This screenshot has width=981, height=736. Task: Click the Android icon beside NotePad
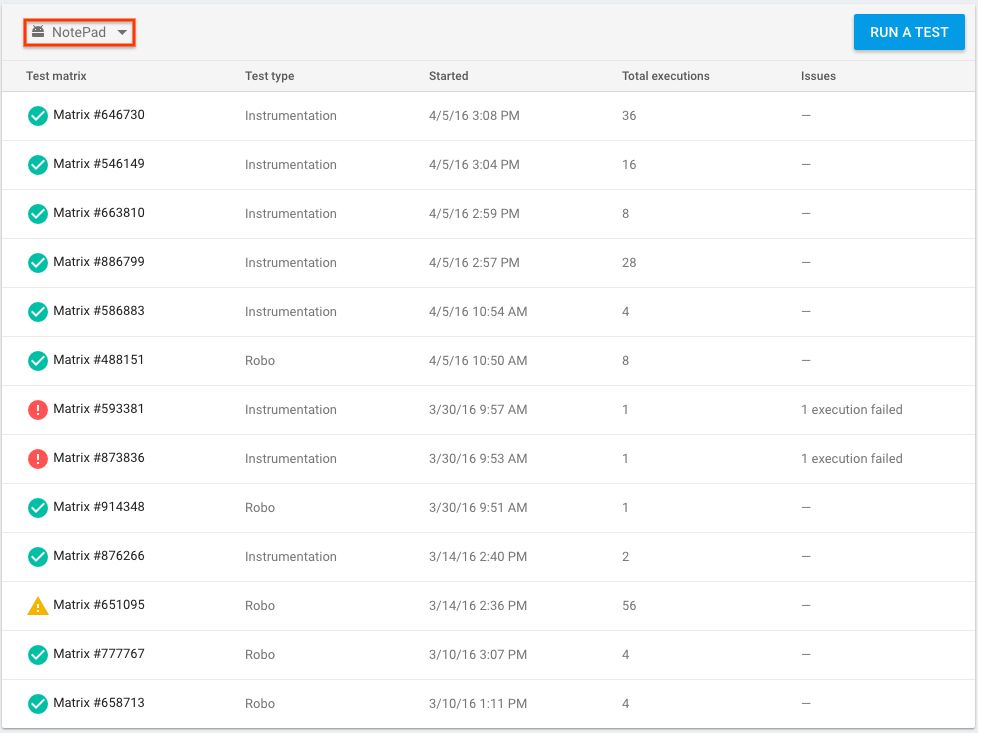pyautogui.click(x=38, y=31)
